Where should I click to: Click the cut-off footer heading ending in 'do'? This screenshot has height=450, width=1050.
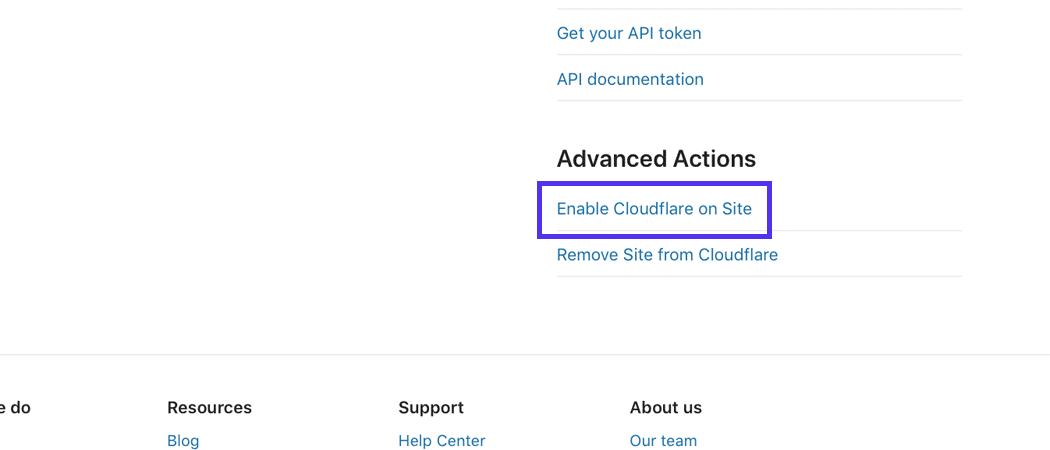click(x=14, y=408)
